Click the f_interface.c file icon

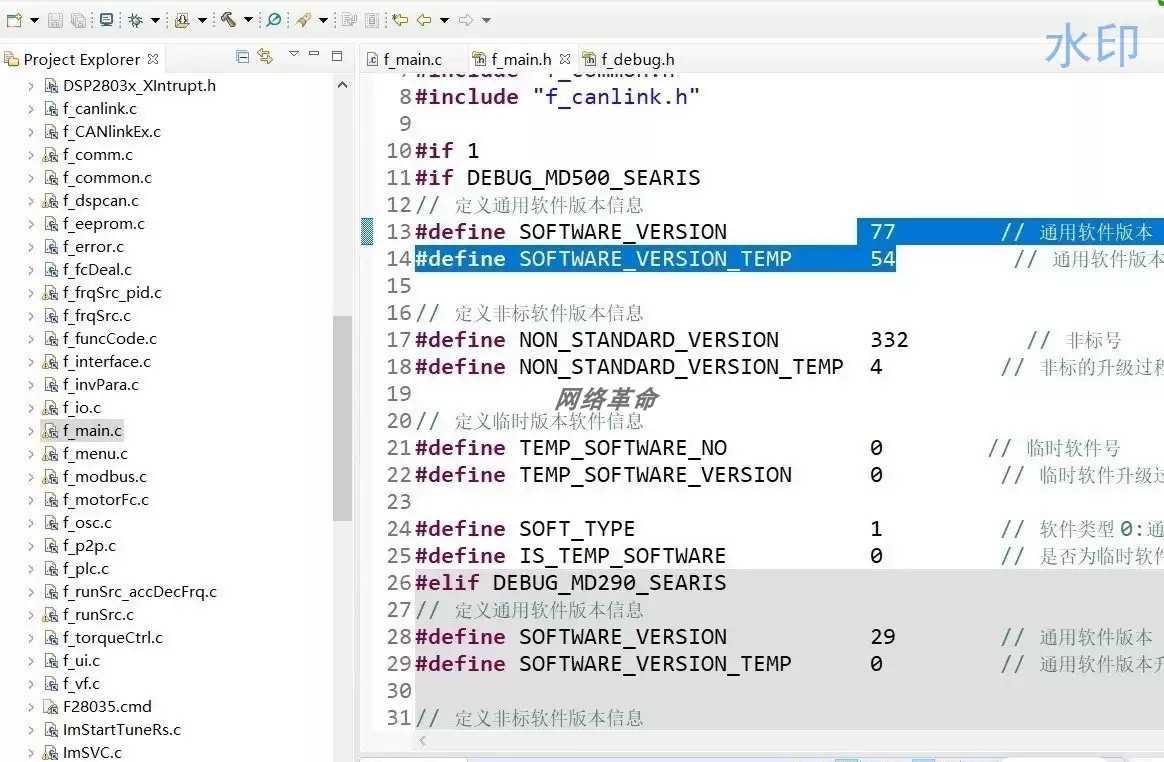50,362
